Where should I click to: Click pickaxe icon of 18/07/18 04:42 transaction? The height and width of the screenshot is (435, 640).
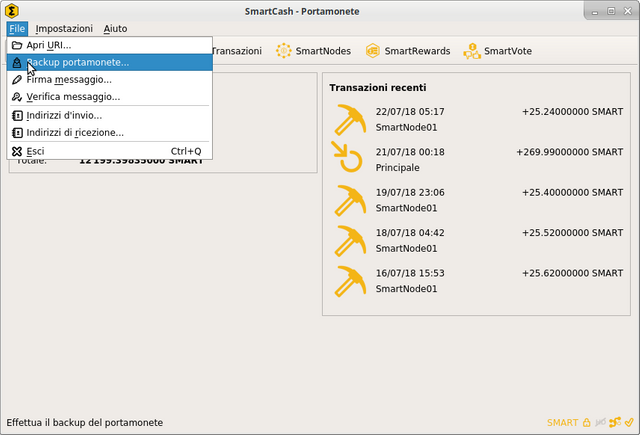350,241
